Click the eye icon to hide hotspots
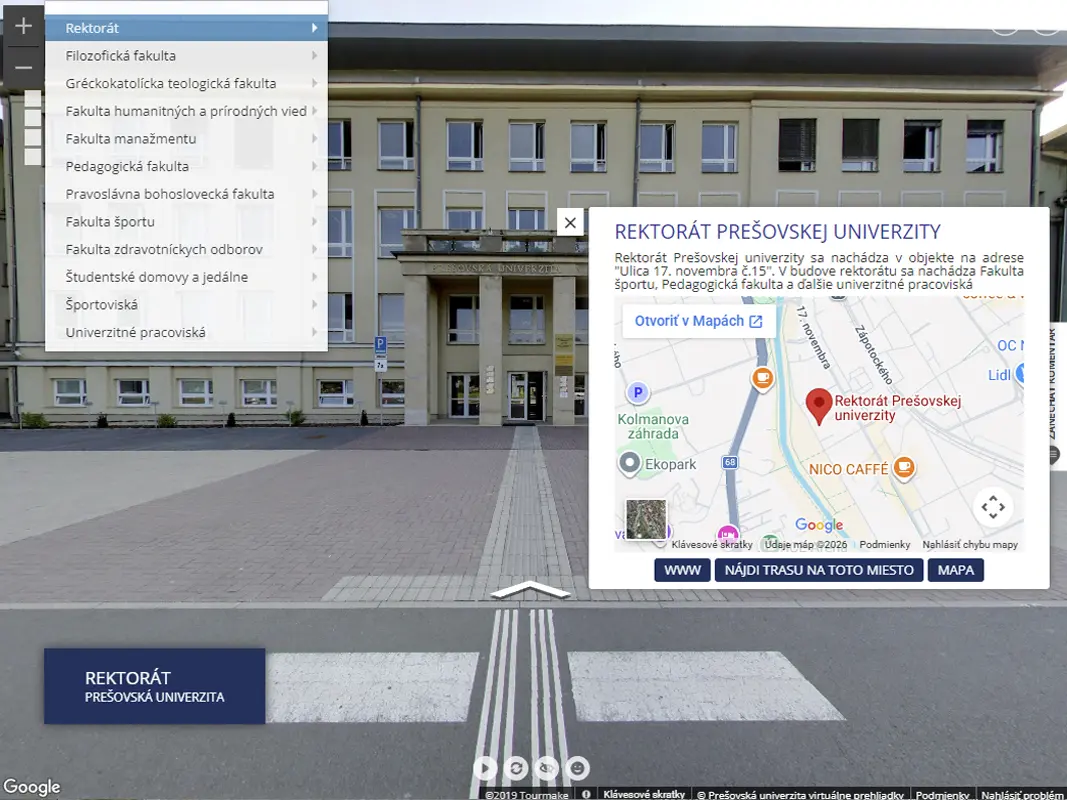Image resolution: width=1067 pixels, height=800 pixels. click(545, 769)
